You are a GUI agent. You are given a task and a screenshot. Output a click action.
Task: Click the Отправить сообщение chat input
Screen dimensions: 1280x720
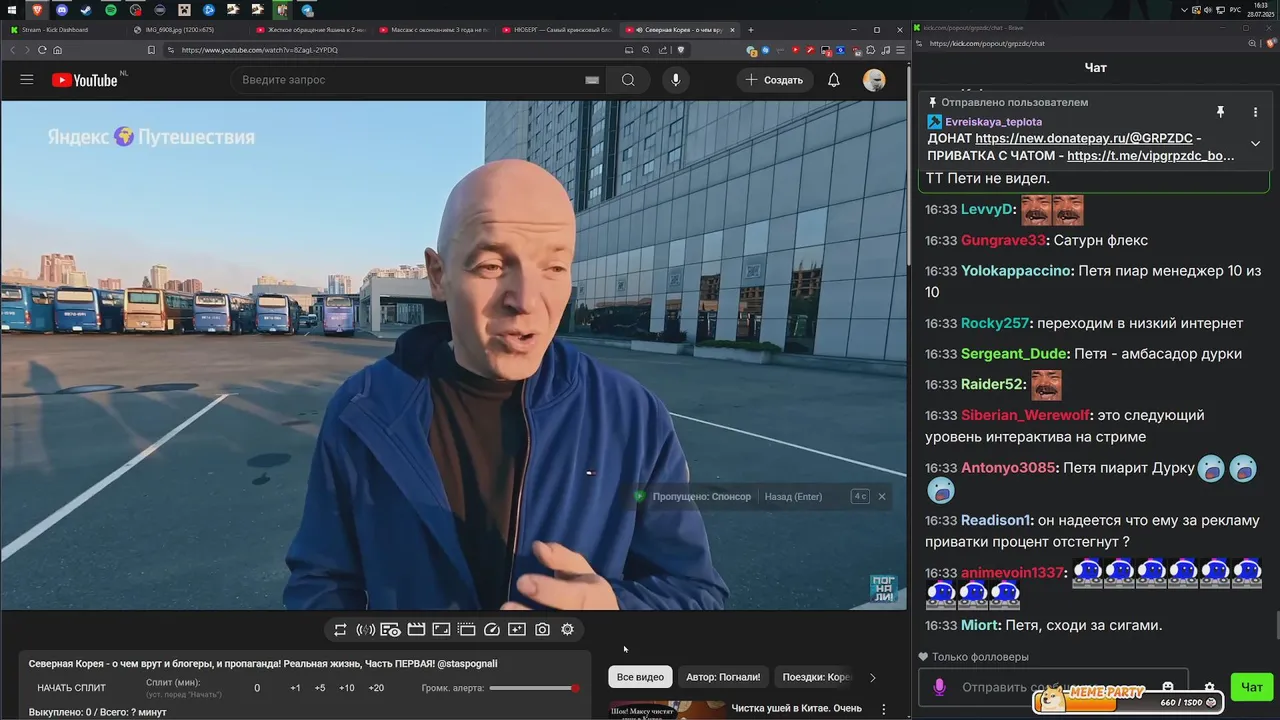[x=1052, y=687]
